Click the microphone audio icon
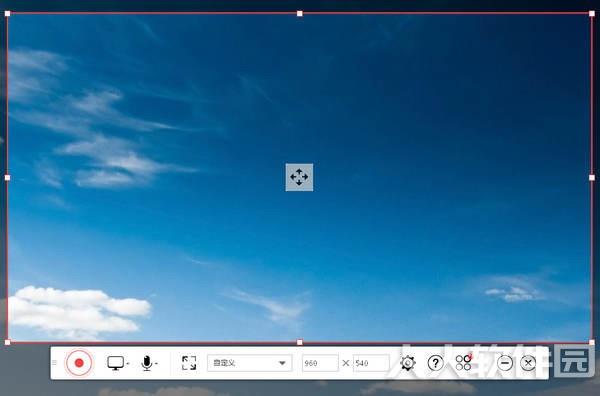The image size is (600, 396). [147, 363]
